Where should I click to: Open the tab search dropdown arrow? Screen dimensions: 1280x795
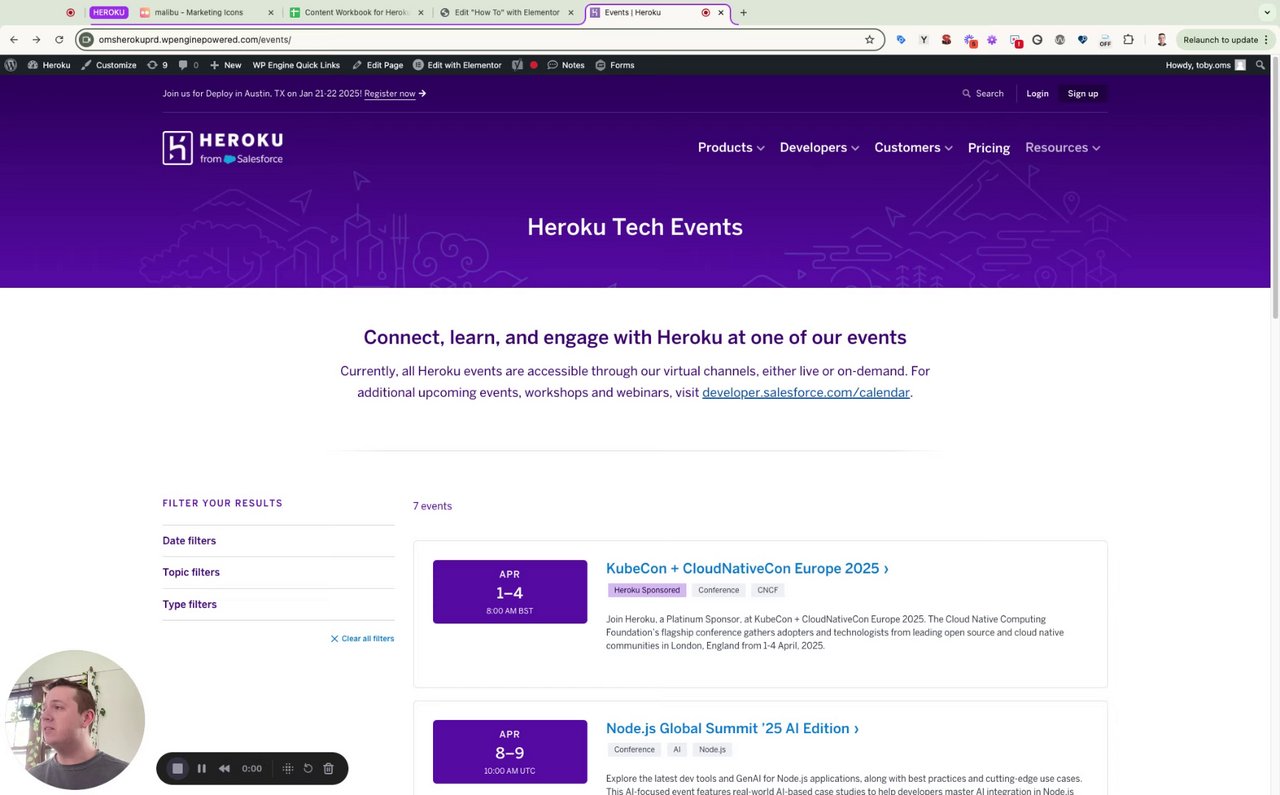[x=1267, y=13]
